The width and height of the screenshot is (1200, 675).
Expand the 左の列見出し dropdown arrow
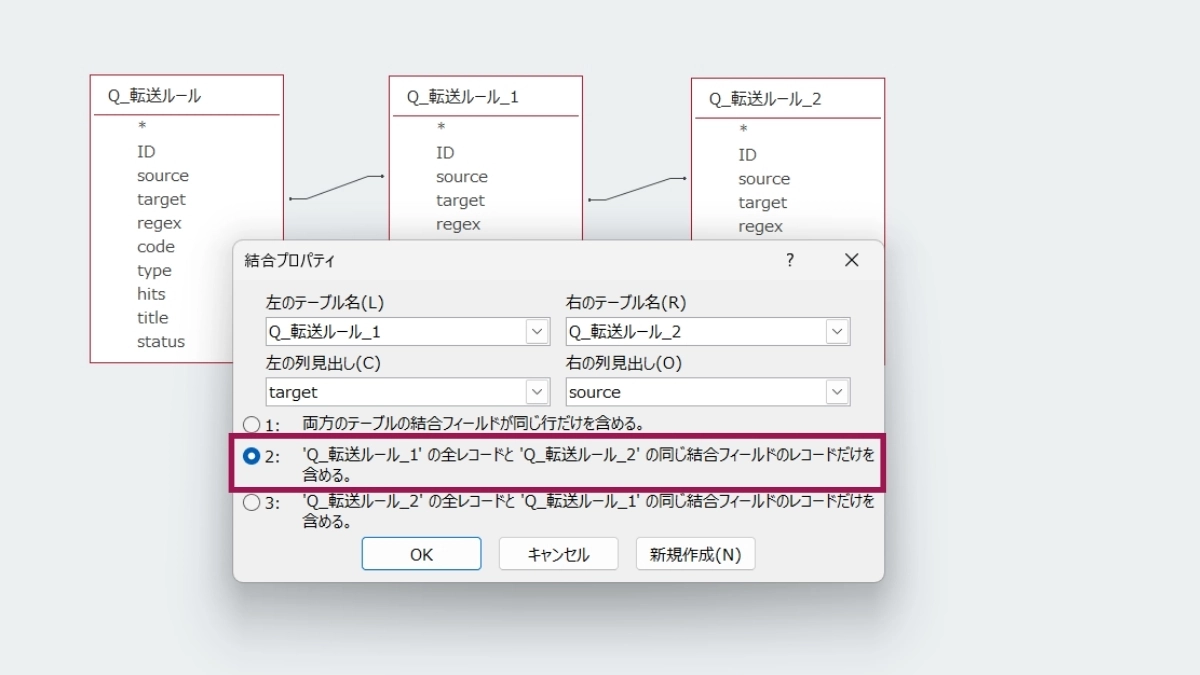pos(537,392)
